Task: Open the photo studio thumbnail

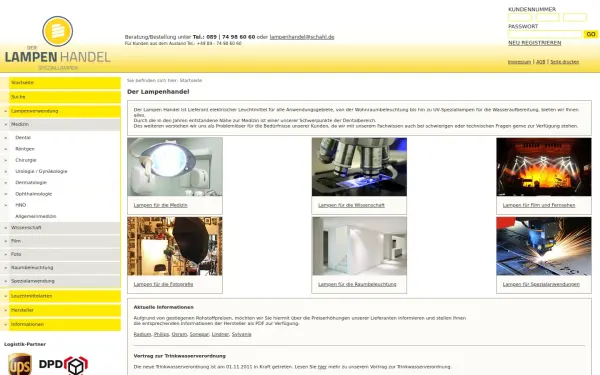Action: pyautogui.click(x=175, y=246)
